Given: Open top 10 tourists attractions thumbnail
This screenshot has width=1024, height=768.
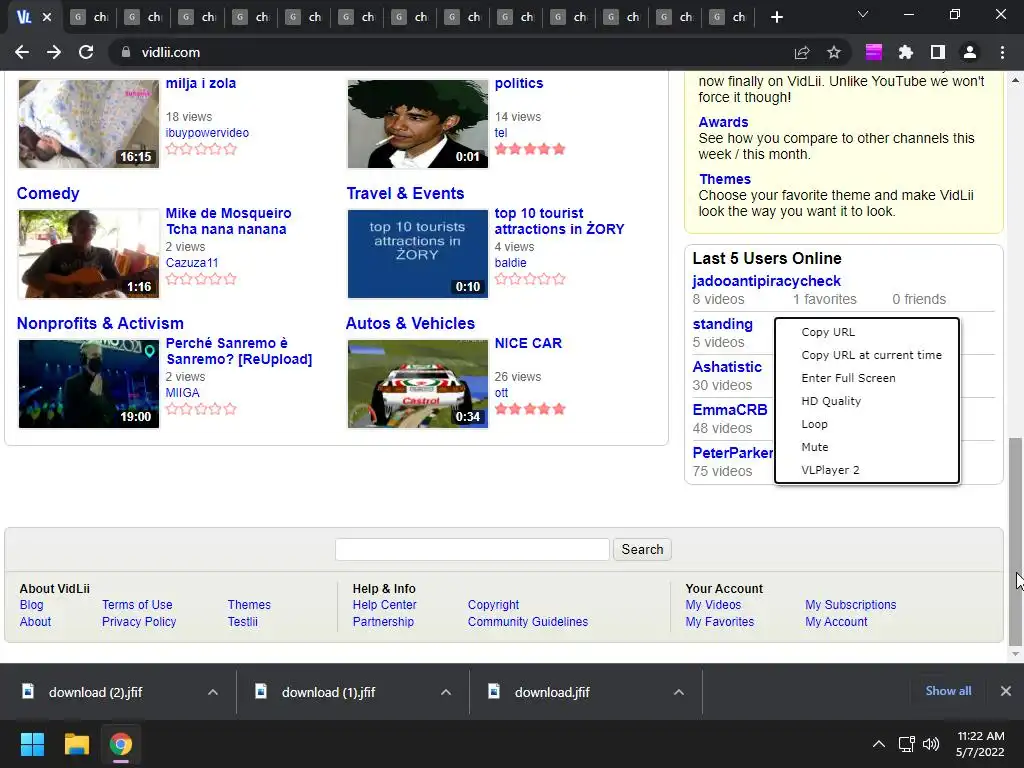Looking at the screenshot, I should (x=418, y=253).
